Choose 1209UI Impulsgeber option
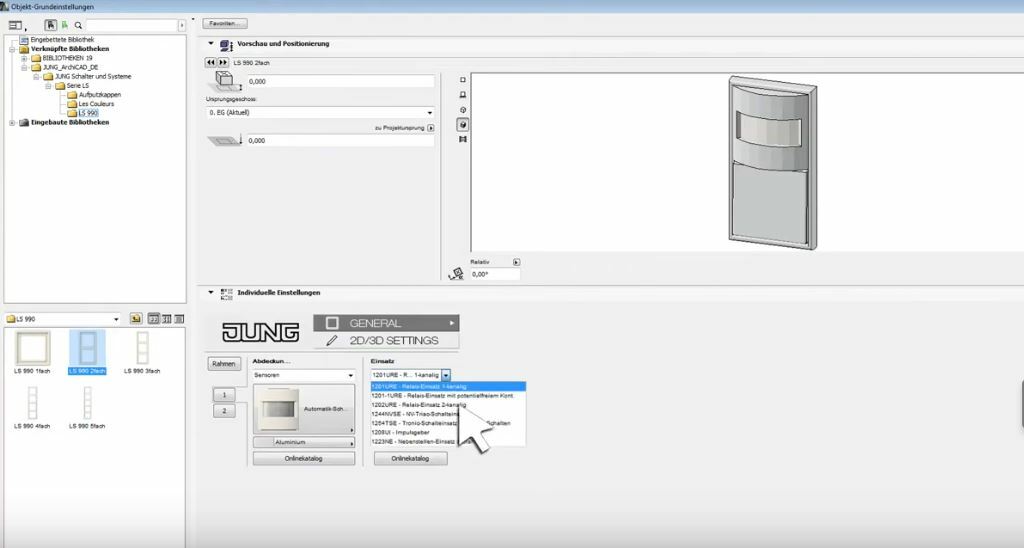The image size is (1024, 548). point(448,432)
